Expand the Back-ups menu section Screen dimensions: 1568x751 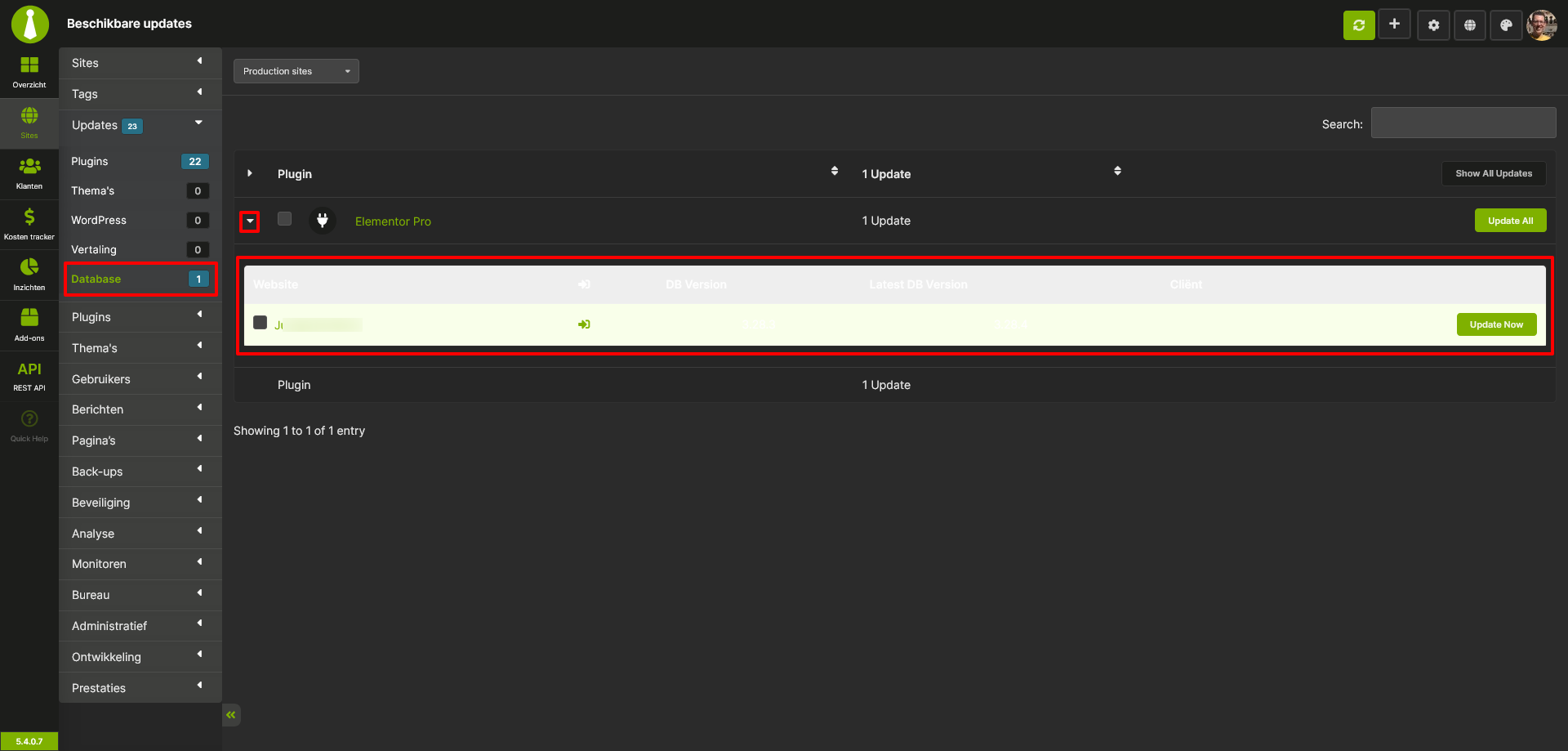pos(140,472)
